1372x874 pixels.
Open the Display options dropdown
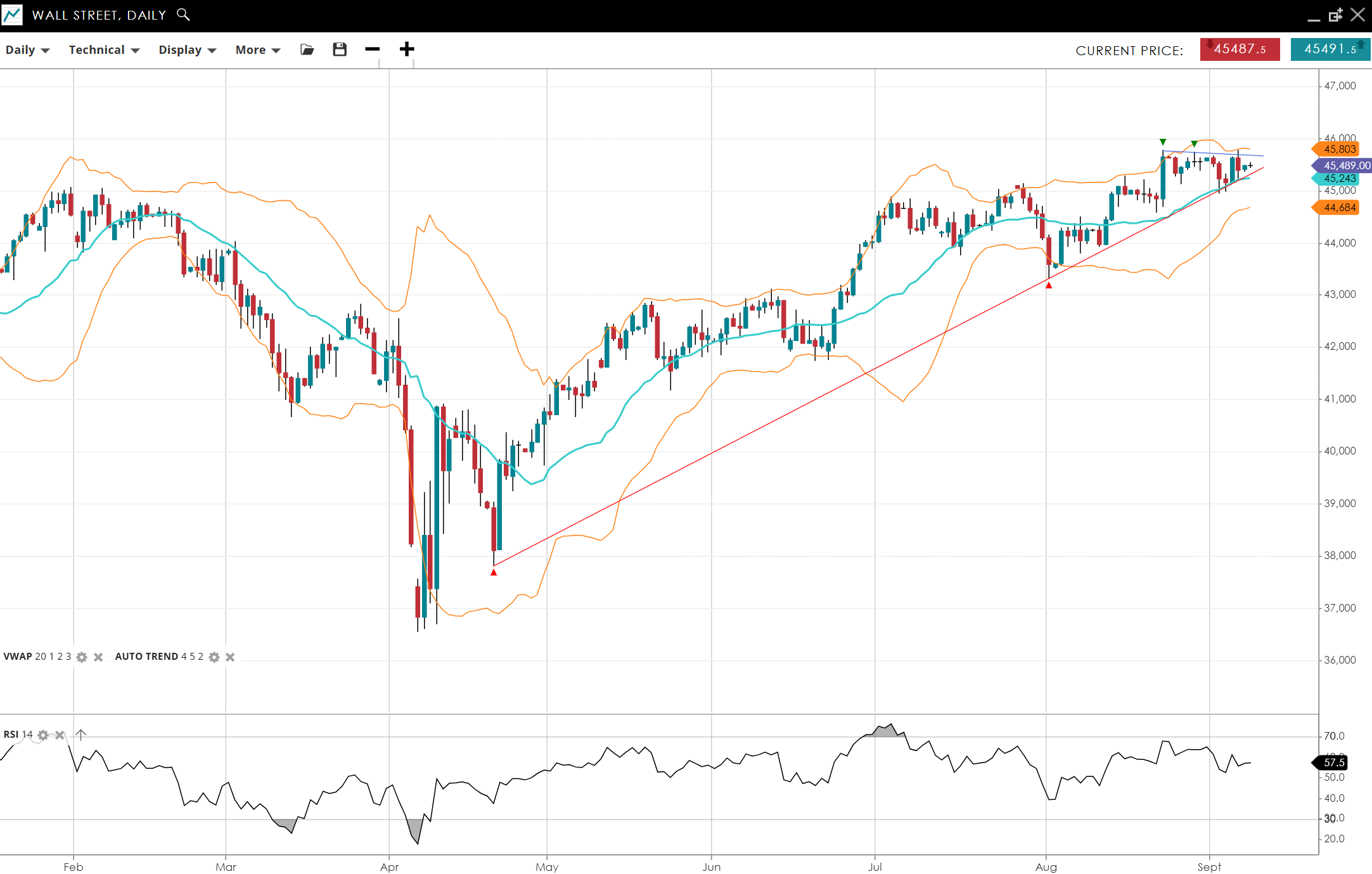click(187, 50)
